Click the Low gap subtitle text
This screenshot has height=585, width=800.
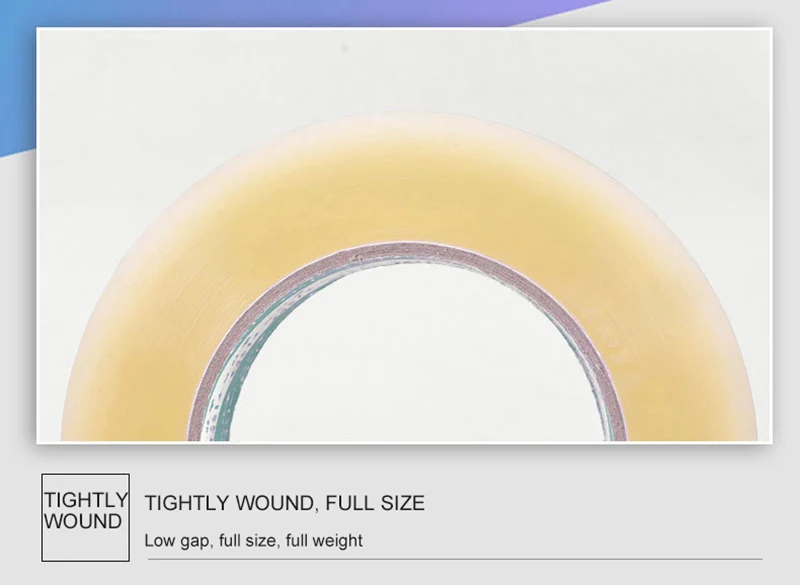253,540
